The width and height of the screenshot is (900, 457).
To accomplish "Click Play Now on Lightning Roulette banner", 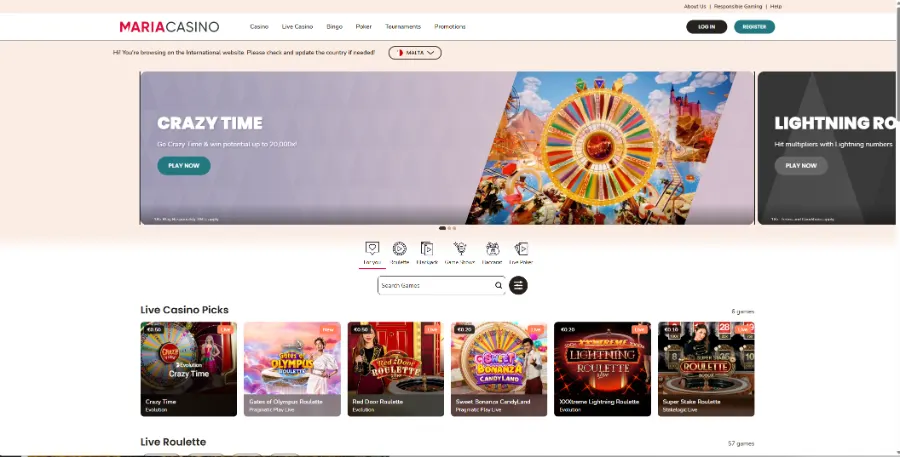I will [x=801, y=165].
